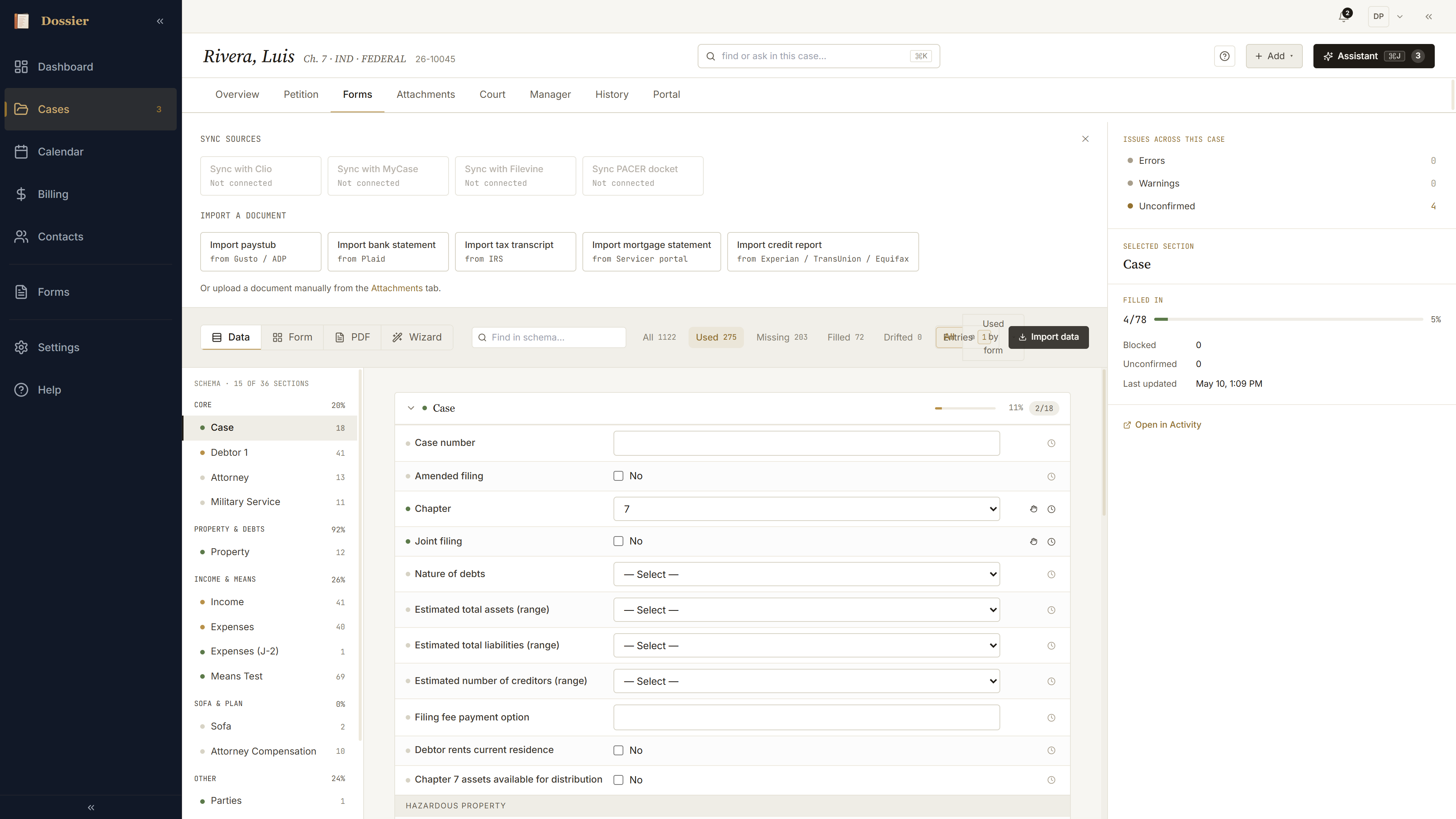View history clock for Filing fee payment option
The height and width of the screenshot is (819, 1456).
[1051, 717]
